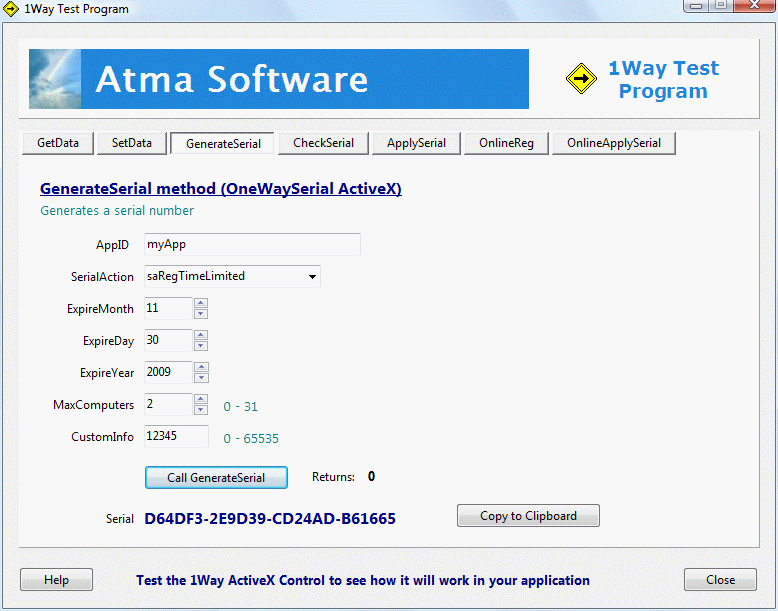Open GenerateSerial method heading link
Image resolution: width=778 pixels, height=611 pixels.
(x=221, y=189)
